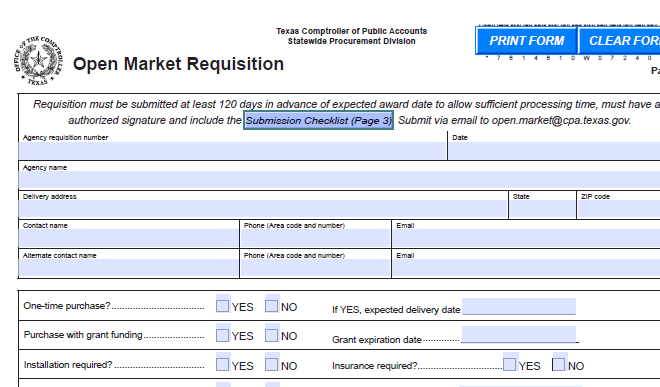Click the PRINT FORM button

tap(526, 41)
